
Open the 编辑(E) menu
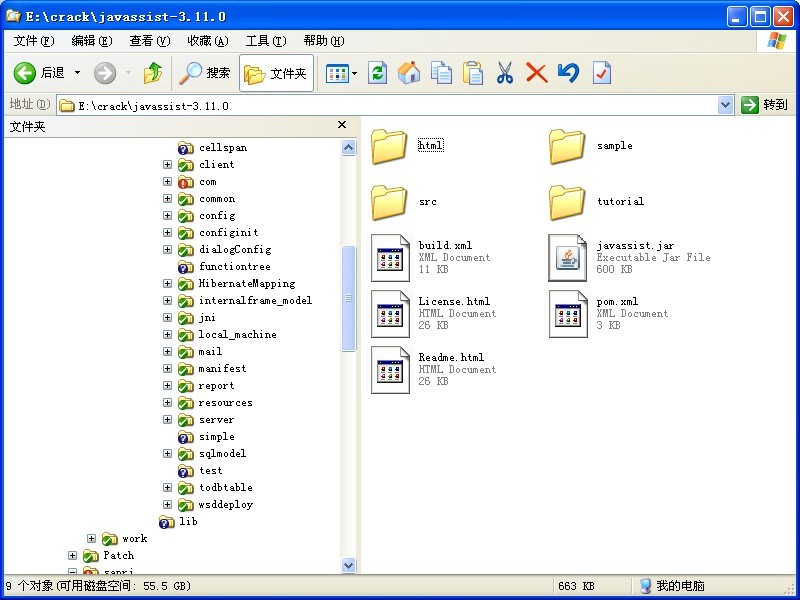(x=92, y=41)
